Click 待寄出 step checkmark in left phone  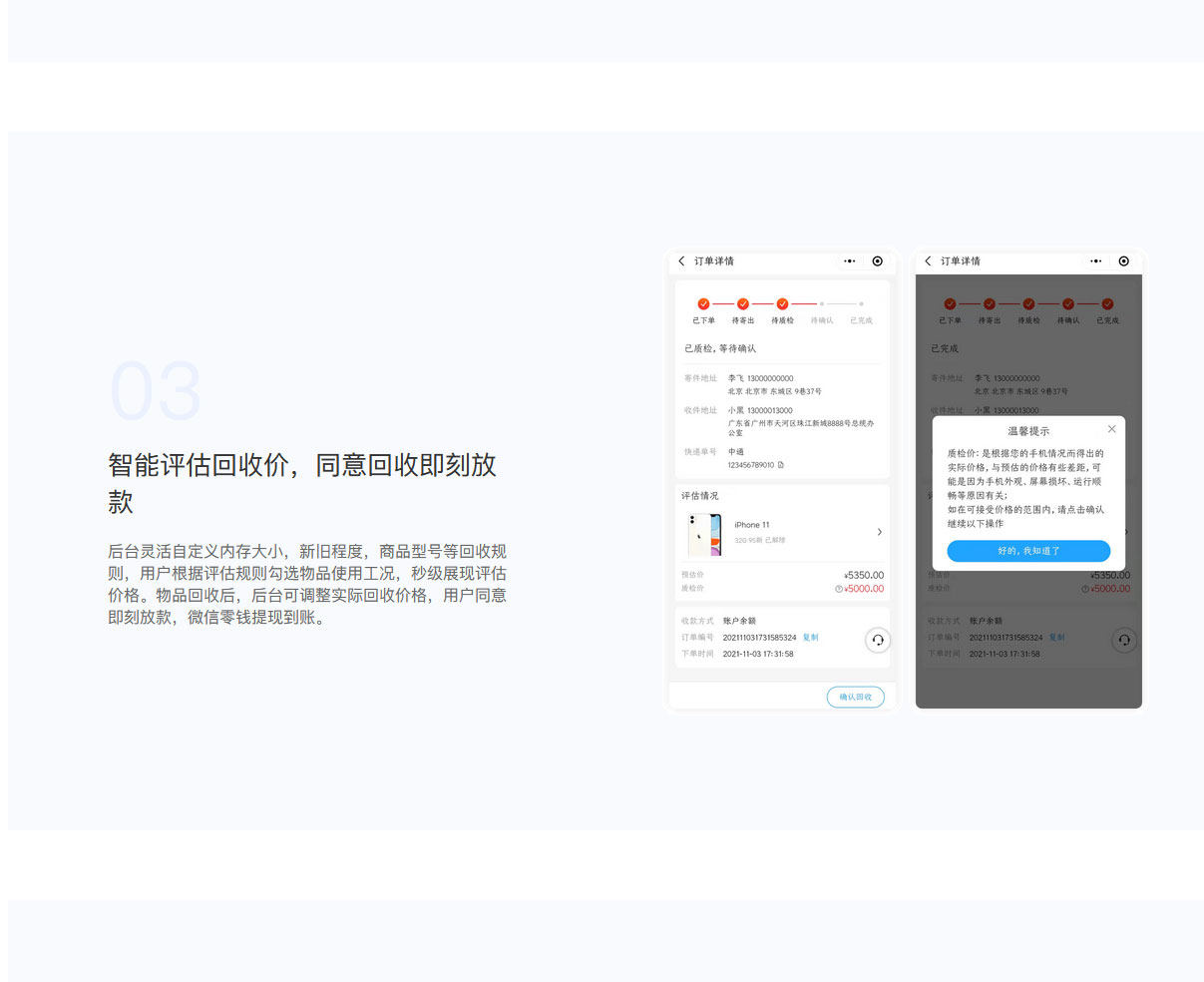(743, 303)
